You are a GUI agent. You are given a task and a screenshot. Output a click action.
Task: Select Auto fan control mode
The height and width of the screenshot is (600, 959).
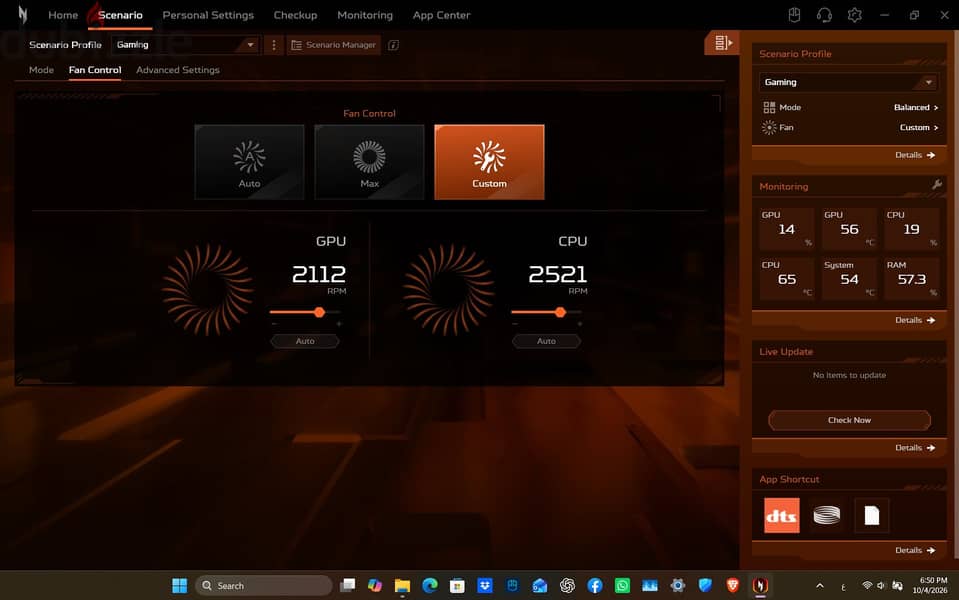[x=249, y=162]
